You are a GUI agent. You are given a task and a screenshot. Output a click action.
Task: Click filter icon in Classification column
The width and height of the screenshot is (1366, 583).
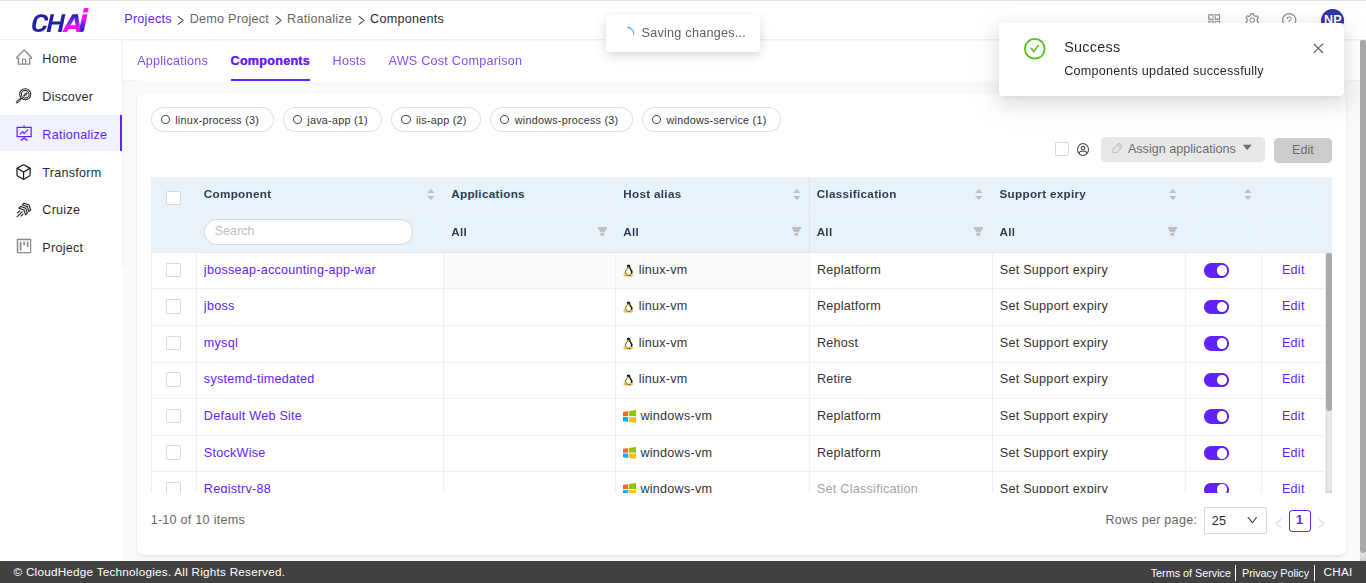coord(978,232)
